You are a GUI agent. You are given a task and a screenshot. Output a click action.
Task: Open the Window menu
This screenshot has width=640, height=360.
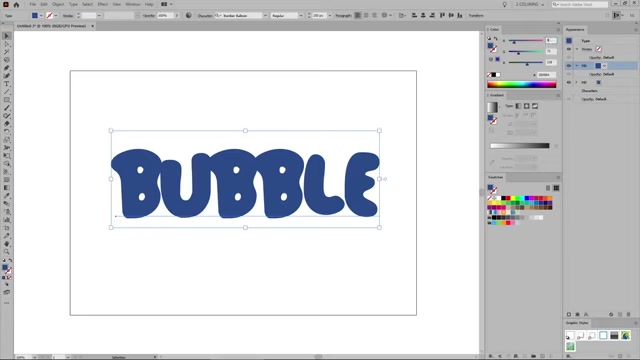(133, 4)
